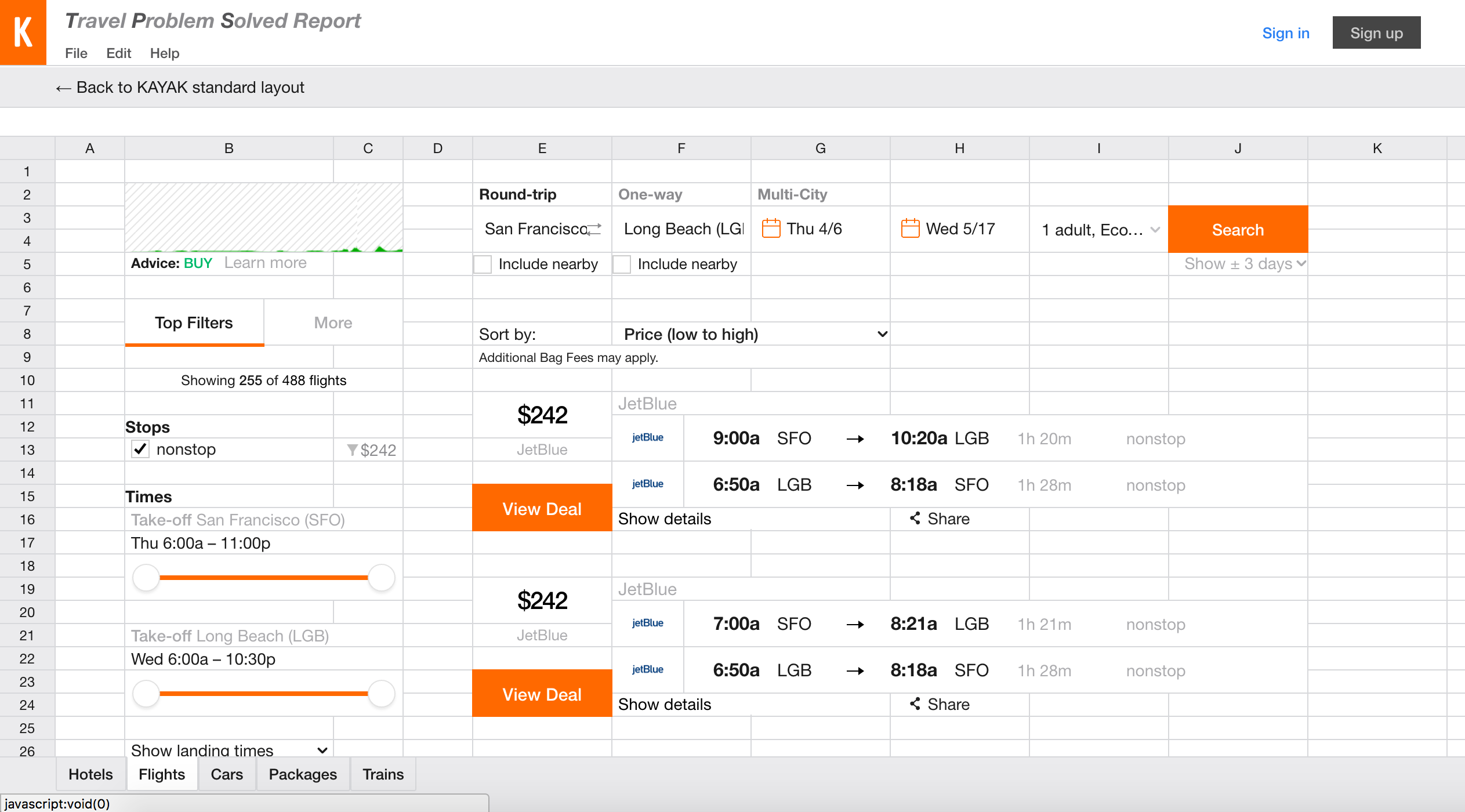This screenshot has height=812, width=1465.
Task: Click the jetBlue logo on 9:00a flight
Action: 647,438
